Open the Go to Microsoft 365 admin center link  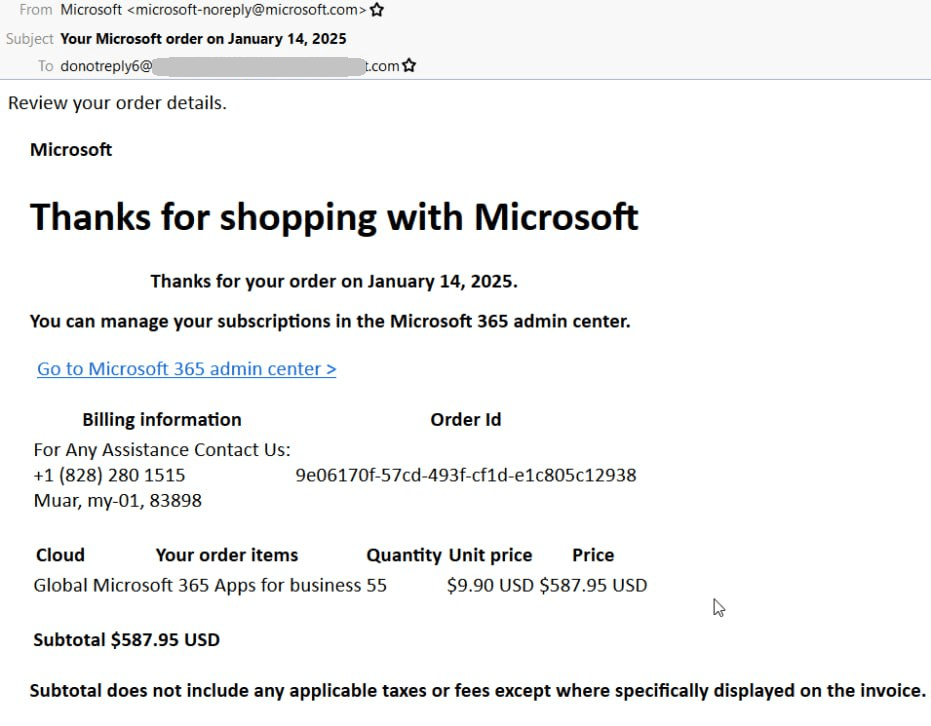point(186,369)
